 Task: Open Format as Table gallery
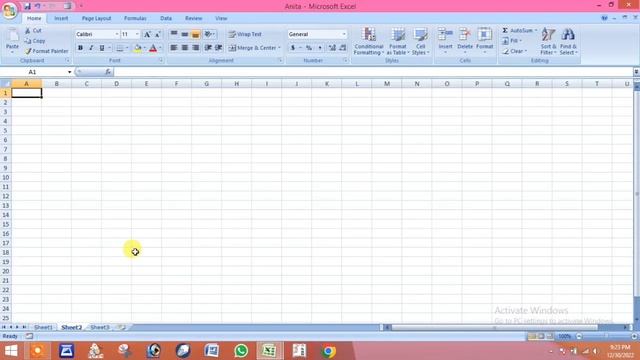pyautogui.click(x=398, y=41)
